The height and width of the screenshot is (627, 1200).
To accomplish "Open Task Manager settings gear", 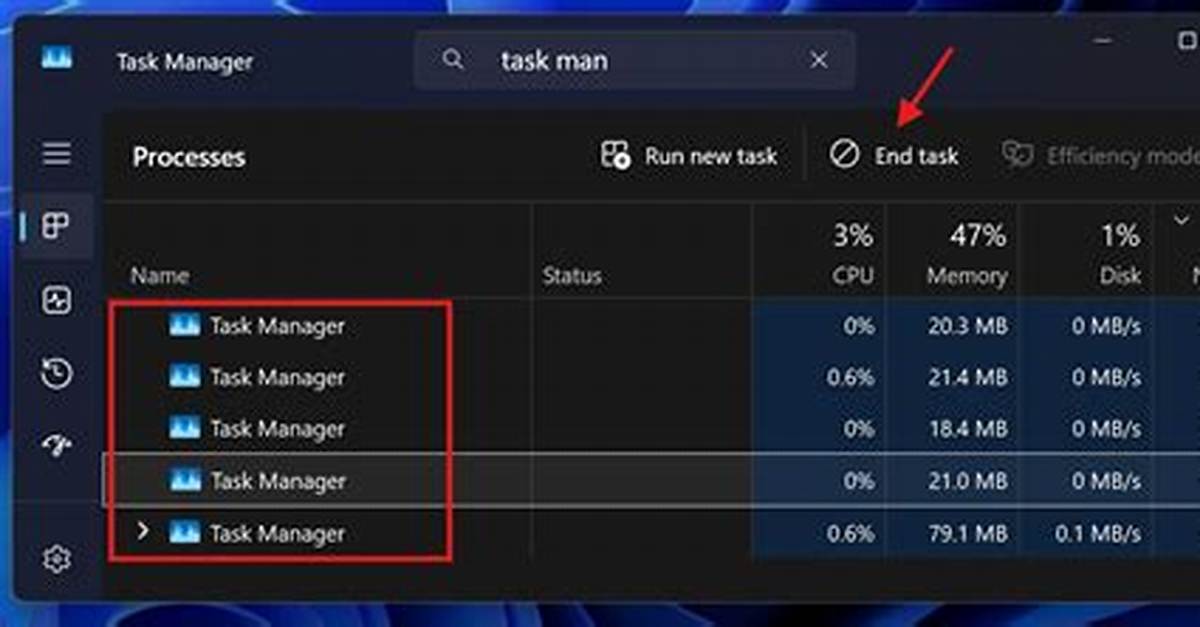I will tap(57, 559).
